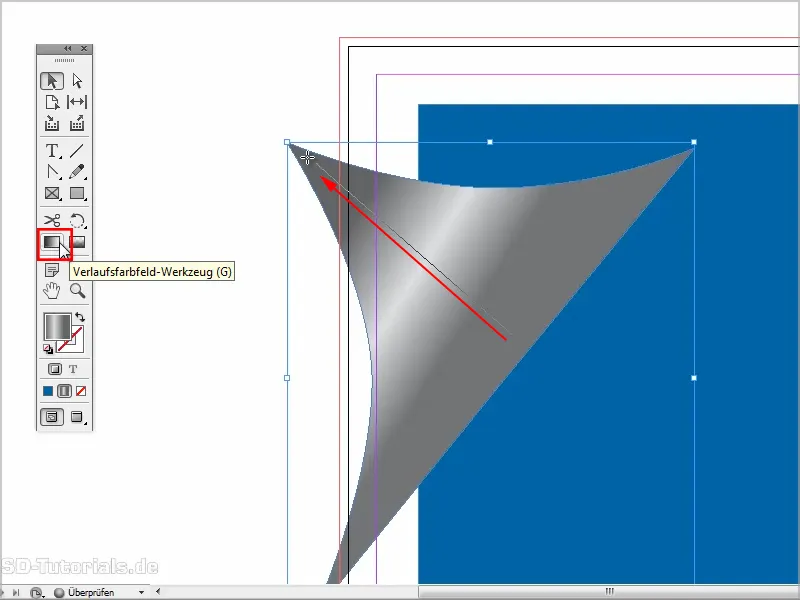This screenshot has width=800, height=600.
Task: Choose the Page tool
Action: click(52, 102)
